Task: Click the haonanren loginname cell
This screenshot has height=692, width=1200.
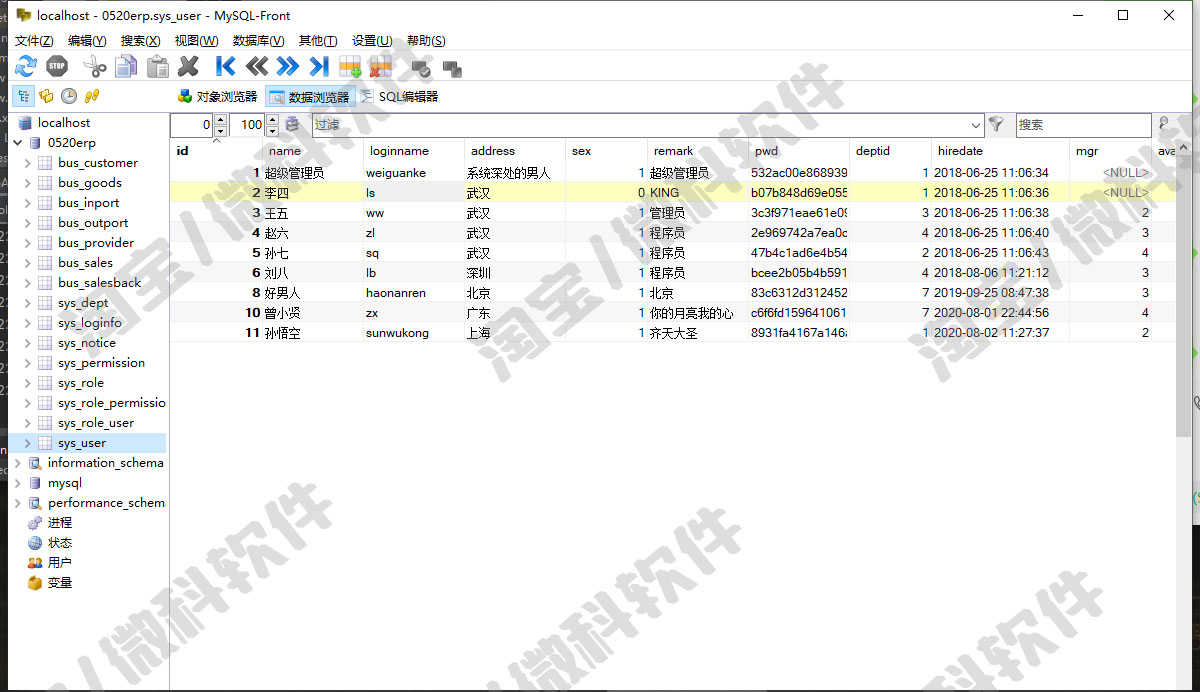Action: (x=414, y=293)
